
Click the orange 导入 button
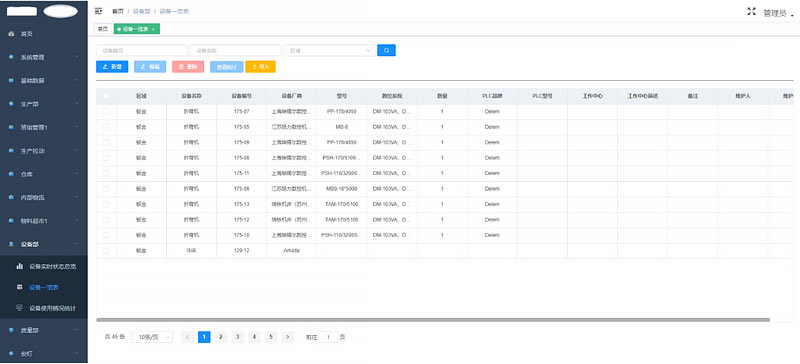(x=260, y=67)
